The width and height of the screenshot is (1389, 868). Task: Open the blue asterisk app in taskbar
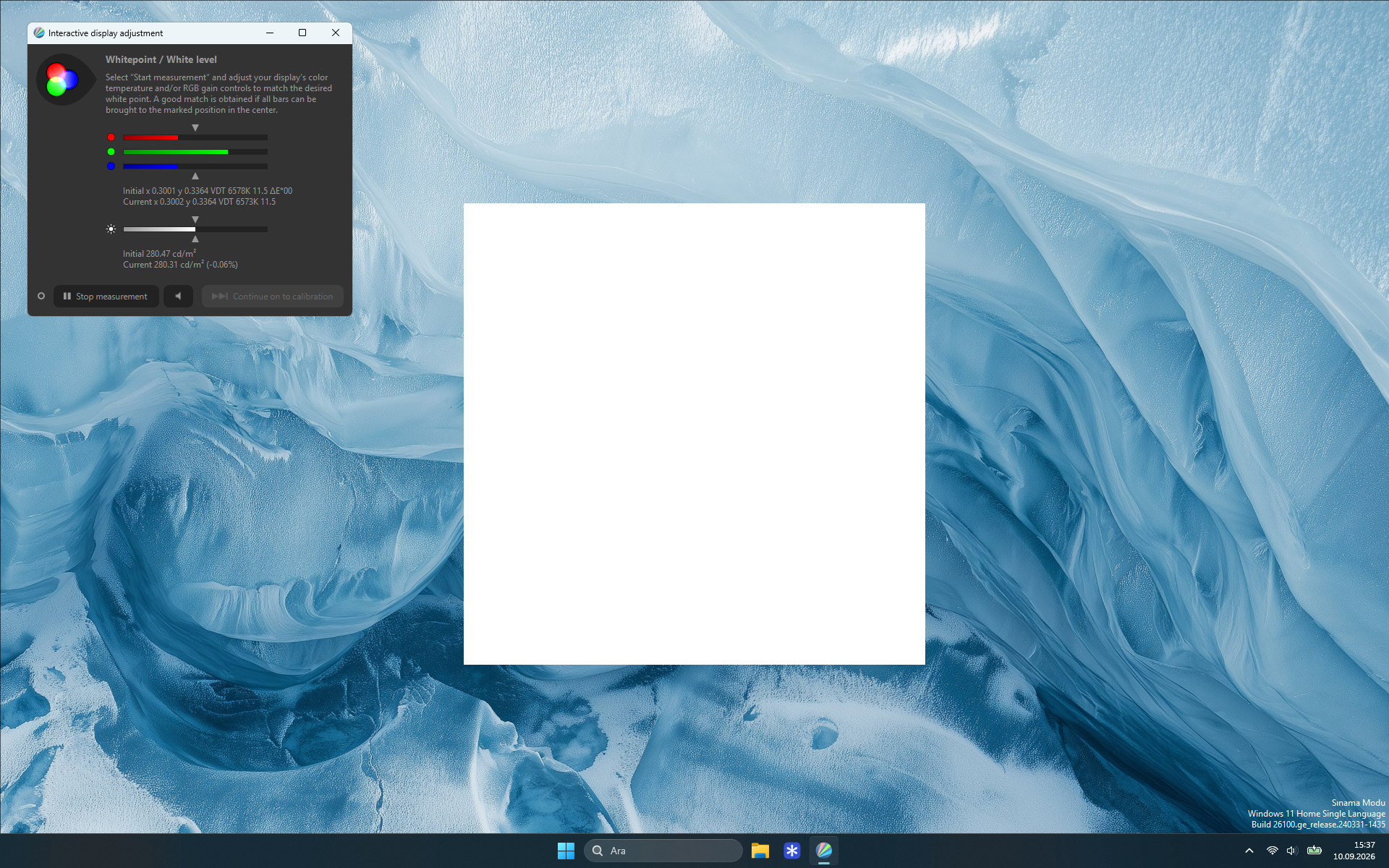coord(791,851)
